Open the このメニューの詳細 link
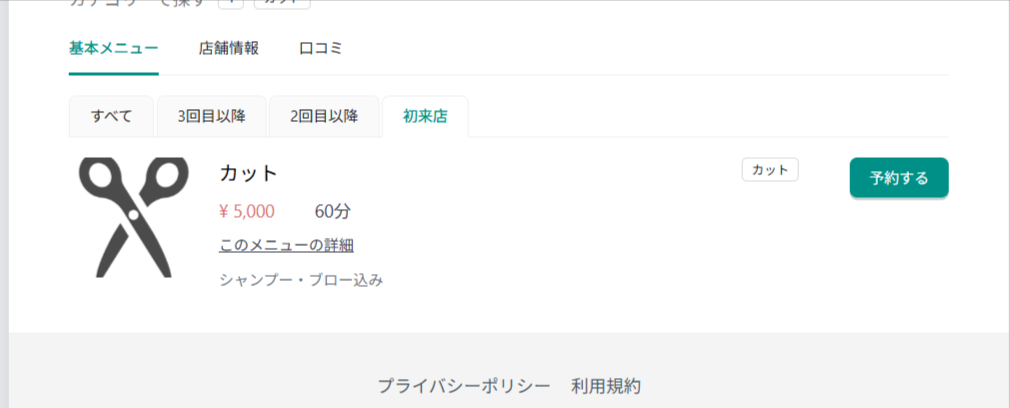 pyautogui.click(x=286, y=245)
